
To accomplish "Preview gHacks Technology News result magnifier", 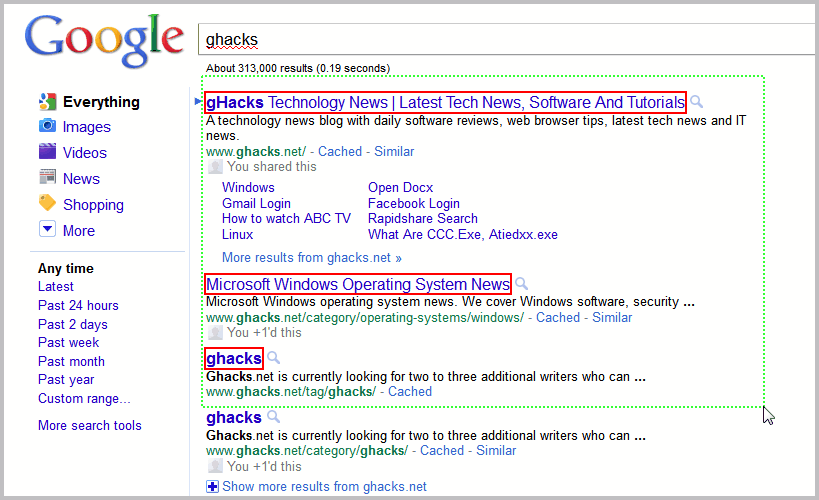I will point(696,101).
